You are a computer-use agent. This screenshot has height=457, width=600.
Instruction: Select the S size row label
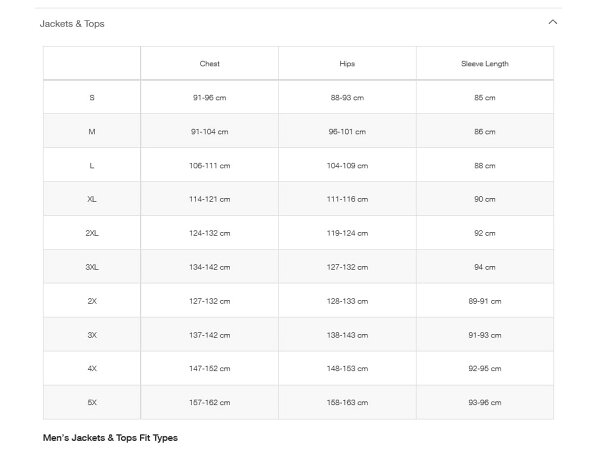(92, 98)
